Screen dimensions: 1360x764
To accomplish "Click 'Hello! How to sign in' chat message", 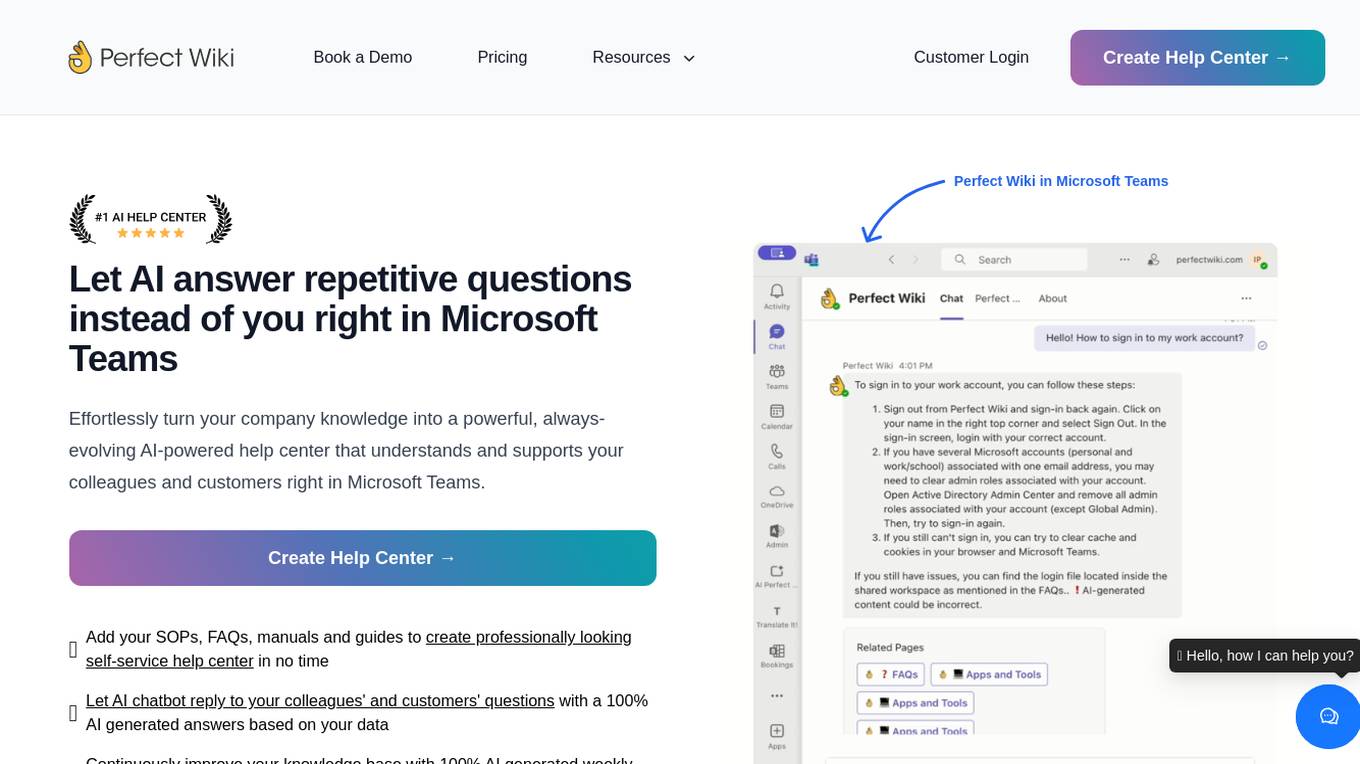I will (x=1144, y=338).
